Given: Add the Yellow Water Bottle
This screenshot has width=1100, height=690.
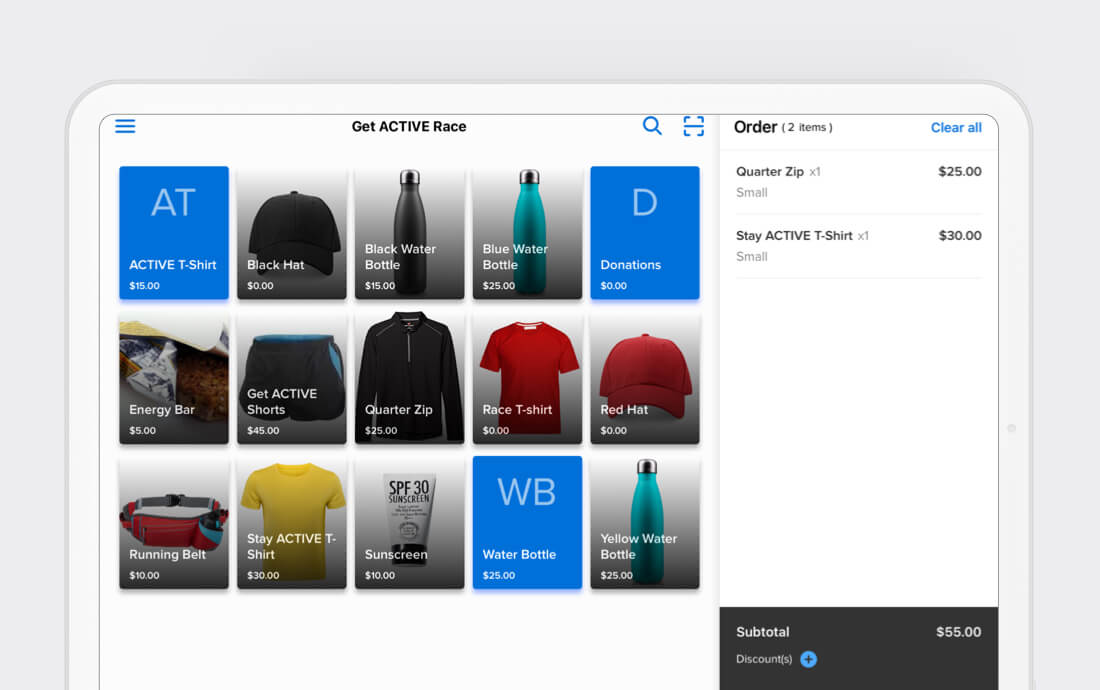Looking at the screenshot, I should coord(645,523).
